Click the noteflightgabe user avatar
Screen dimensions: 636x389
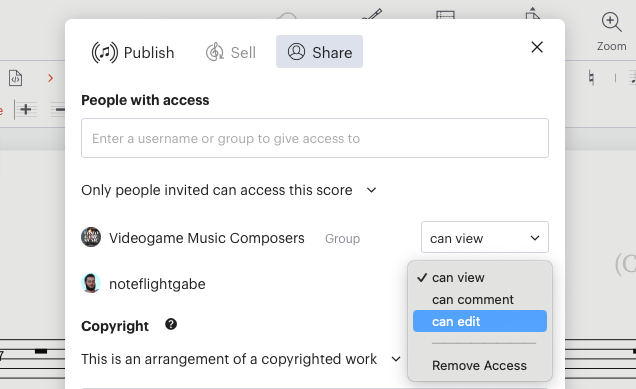click(91, 283)
